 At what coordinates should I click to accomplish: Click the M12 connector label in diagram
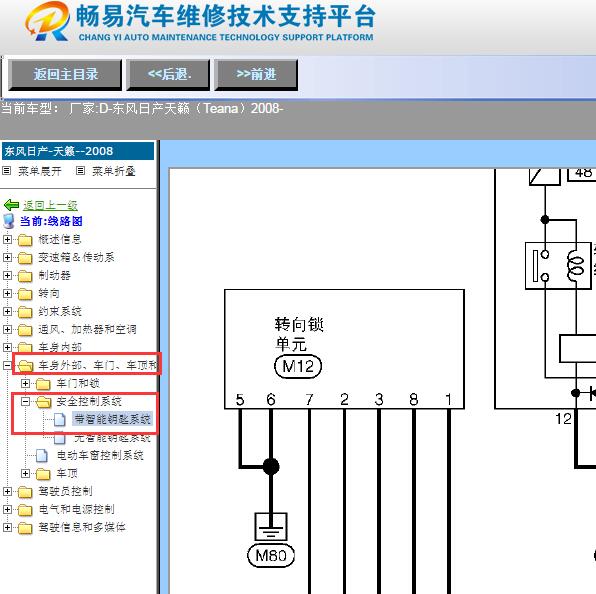point(298,367)
